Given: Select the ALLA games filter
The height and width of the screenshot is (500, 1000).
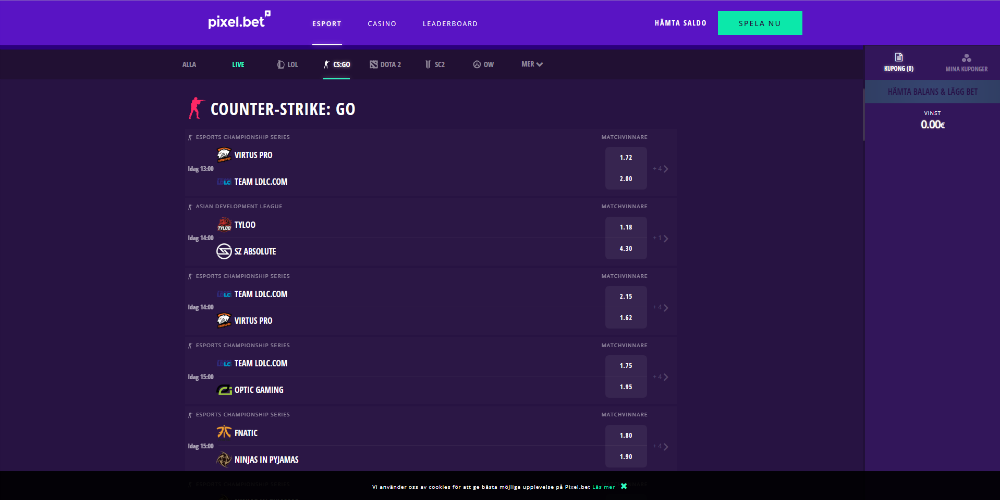Looking at the screenshot, I should pos(189,64).
